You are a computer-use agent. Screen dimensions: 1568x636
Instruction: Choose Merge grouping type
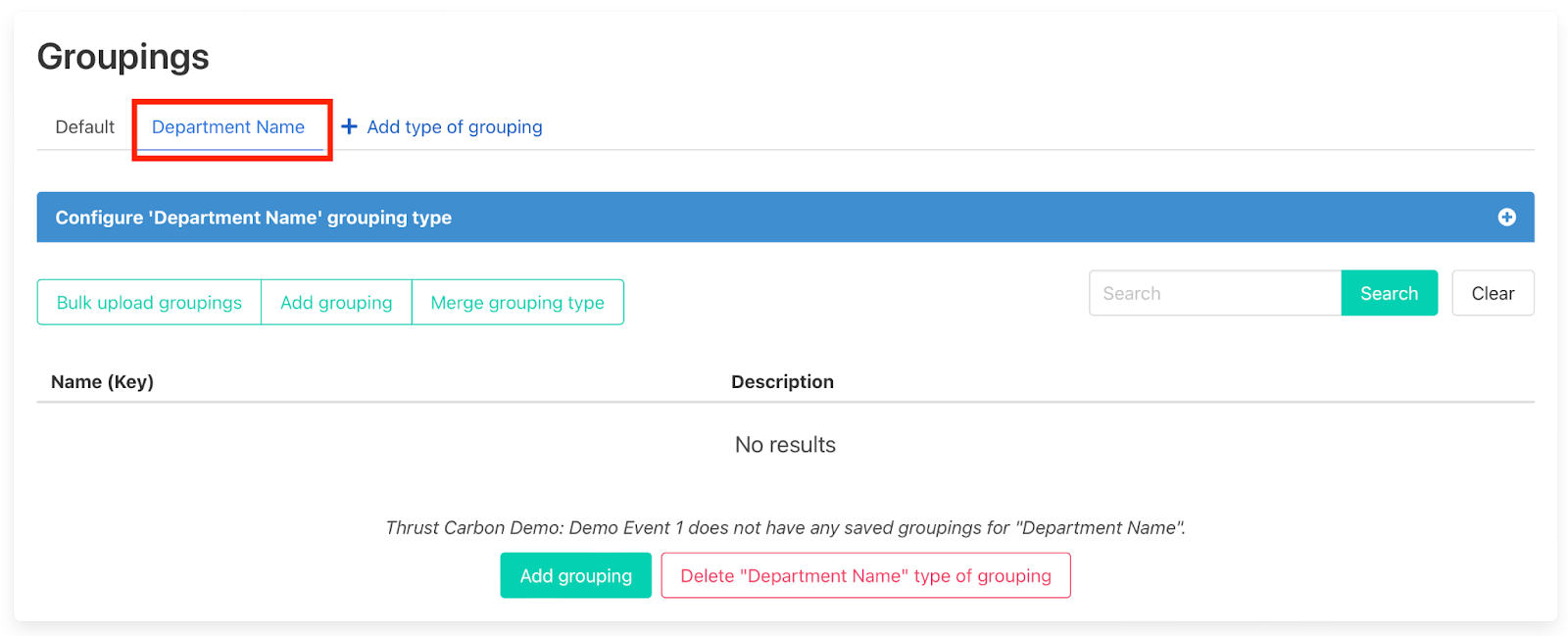click(517, 303)
